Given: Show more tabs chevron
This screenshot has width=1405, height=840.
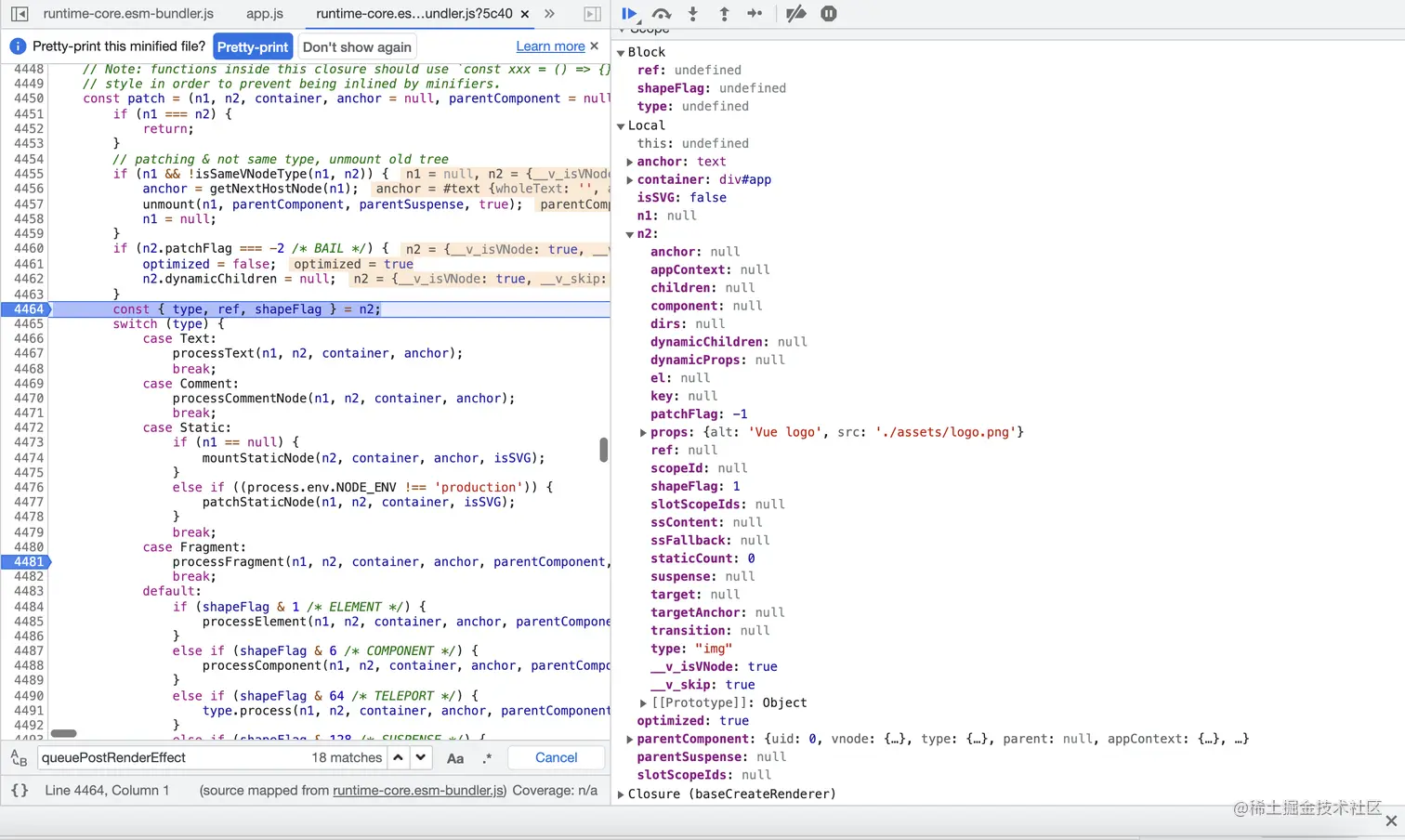Looking at the screenshot, I should pyautogui.click(x=549, y=14).
